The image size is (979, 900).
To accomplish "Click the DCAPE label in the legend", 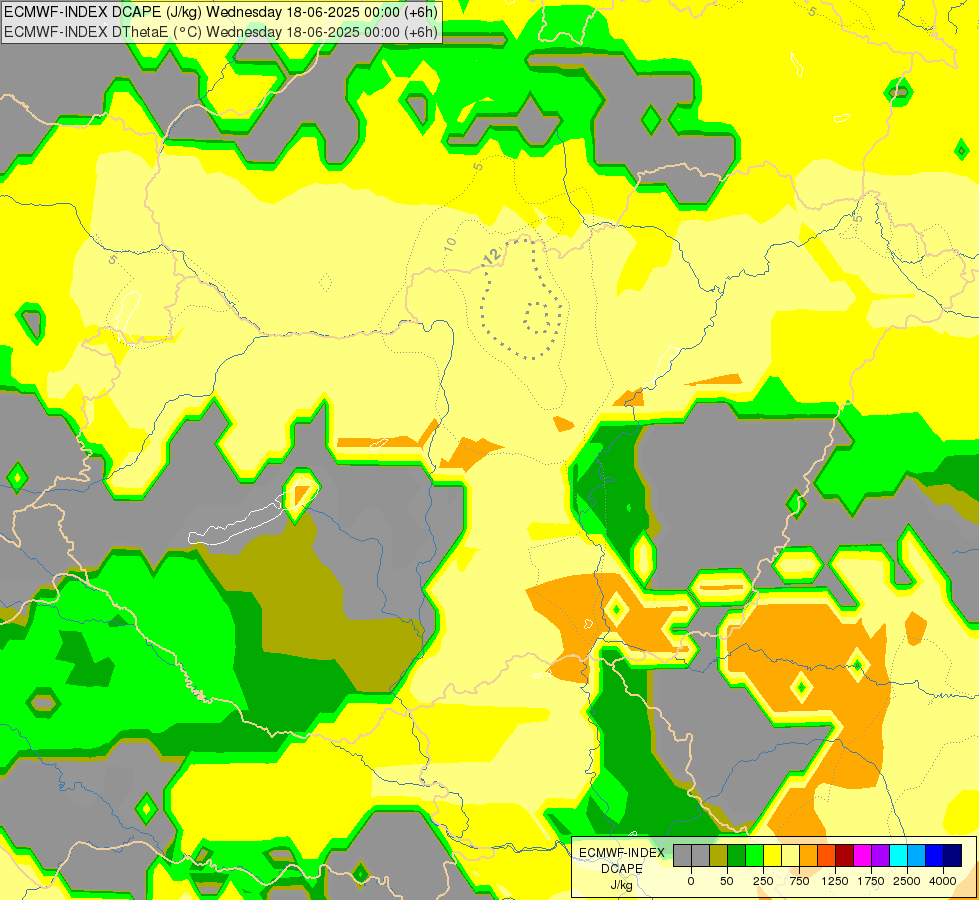I will pyautogui.click(x=622, y=869).
